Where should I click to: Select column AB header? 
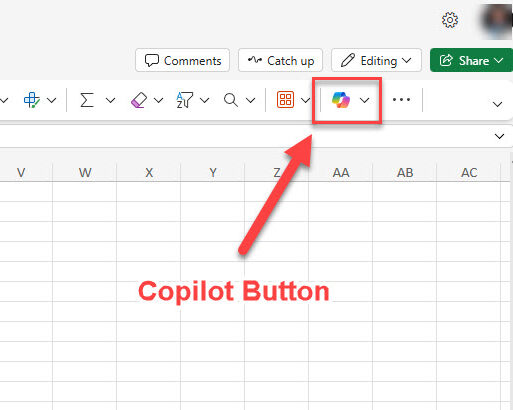pyautogui.click(x=405, y=173)
